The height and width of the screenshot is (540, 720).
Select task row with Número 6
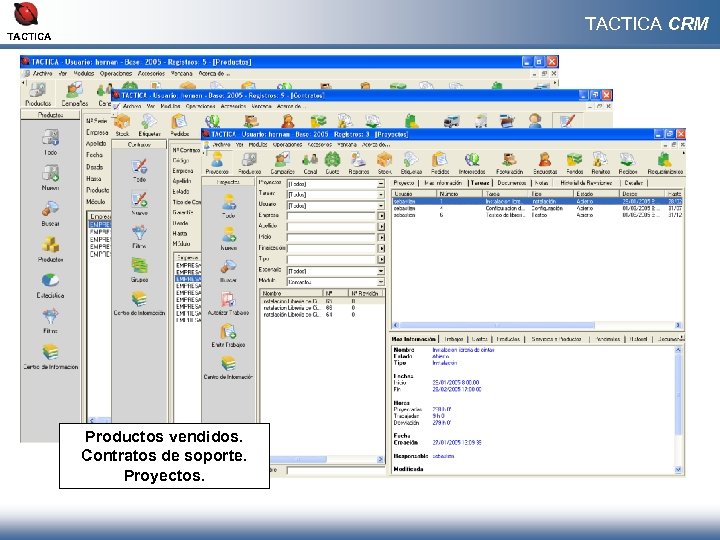coord(537,215)
